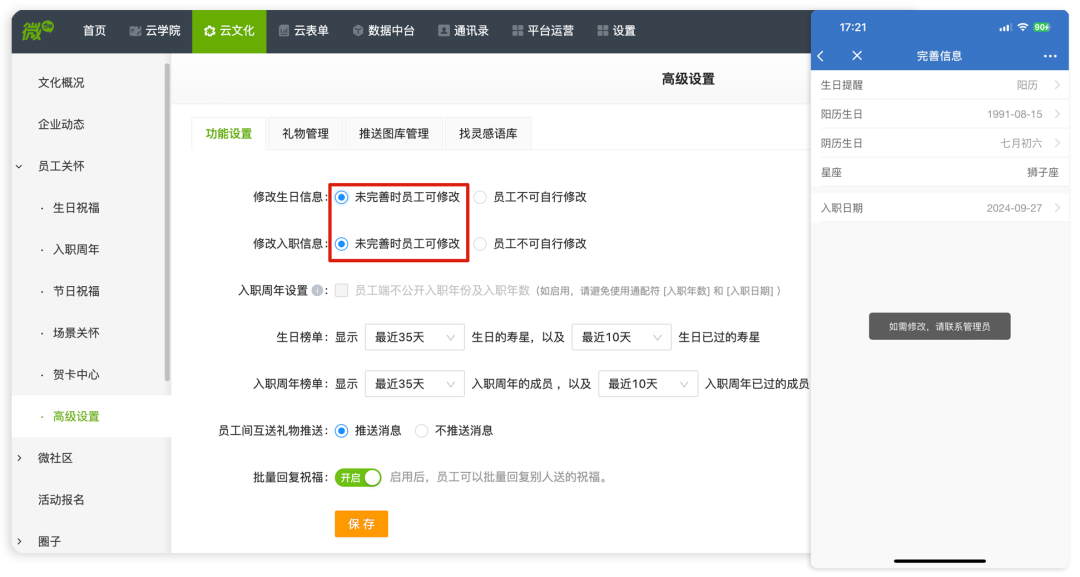Go to 入职周年 in the sidebar

pyautogui.click(x=76, y=250)
